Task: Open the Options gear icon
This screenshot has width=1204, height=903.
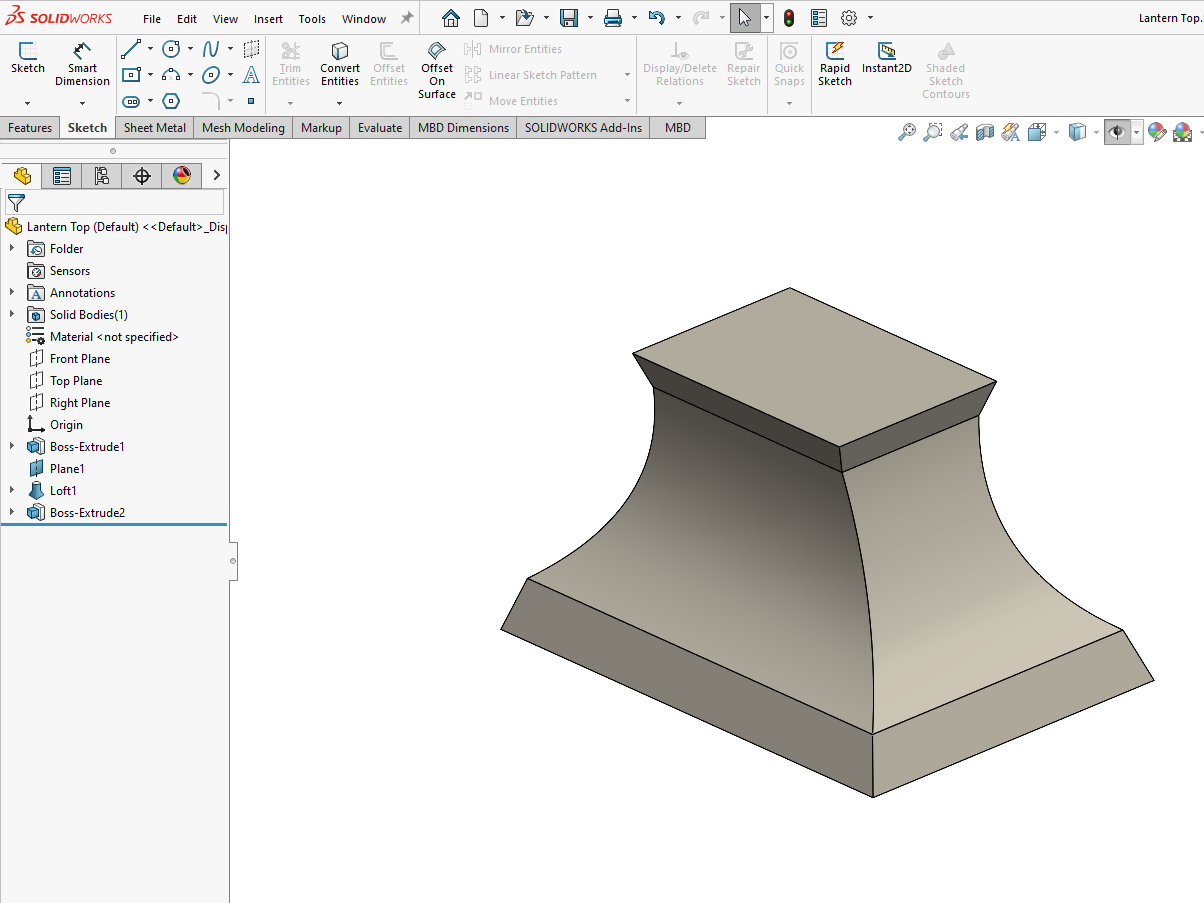Action: tap(849, 18)
